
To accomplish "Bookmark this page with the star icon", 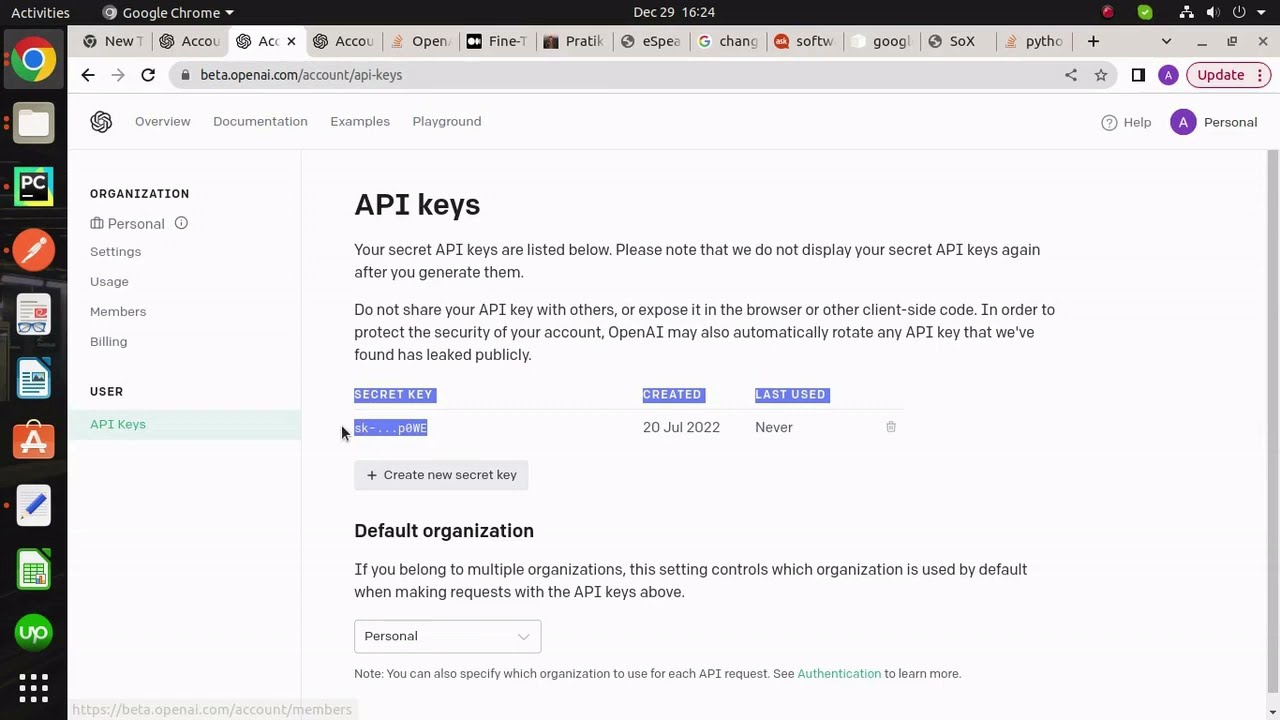I will tap(1101, 75).
